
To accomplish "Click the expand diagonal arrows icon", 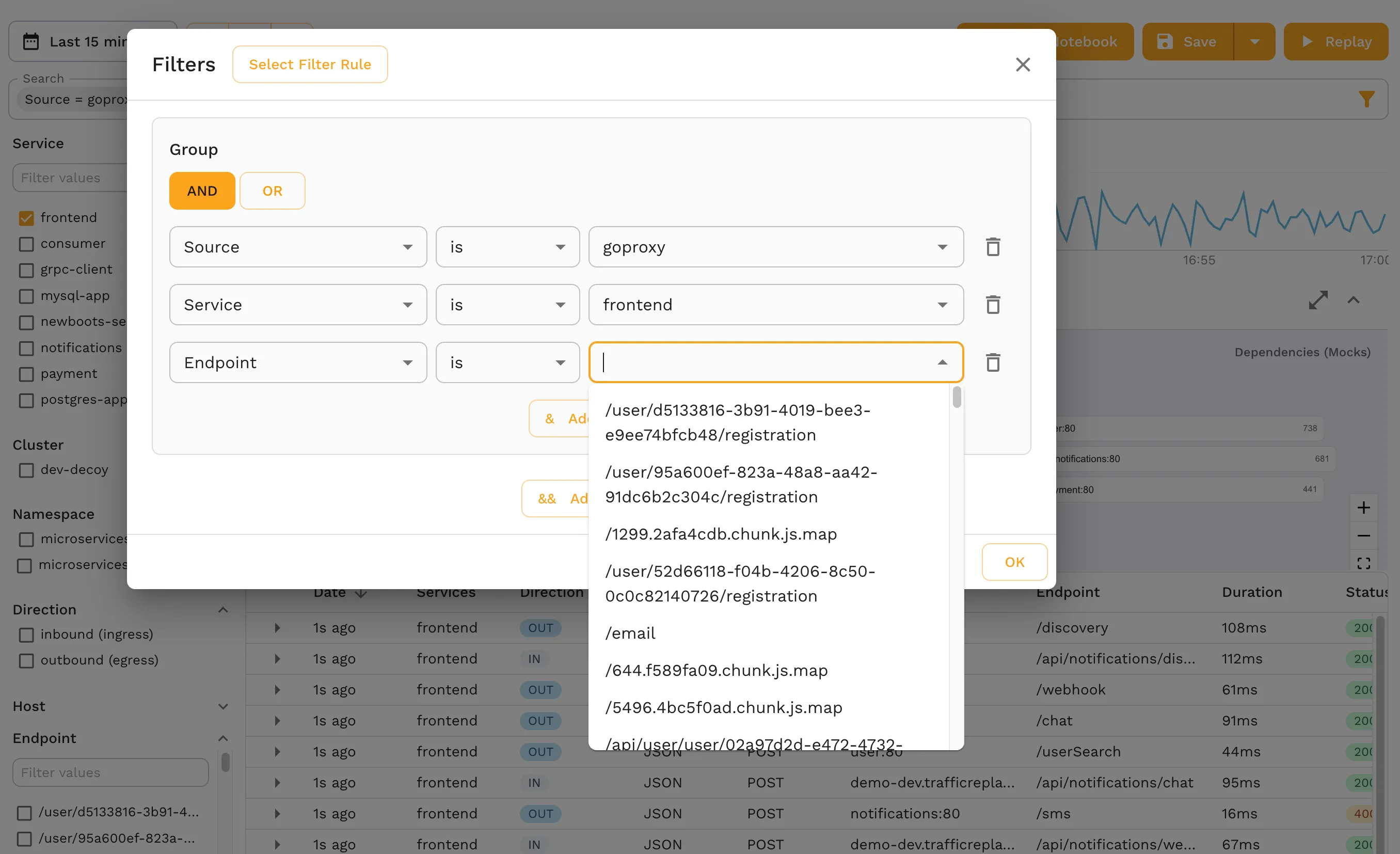I will (1318, 300).
